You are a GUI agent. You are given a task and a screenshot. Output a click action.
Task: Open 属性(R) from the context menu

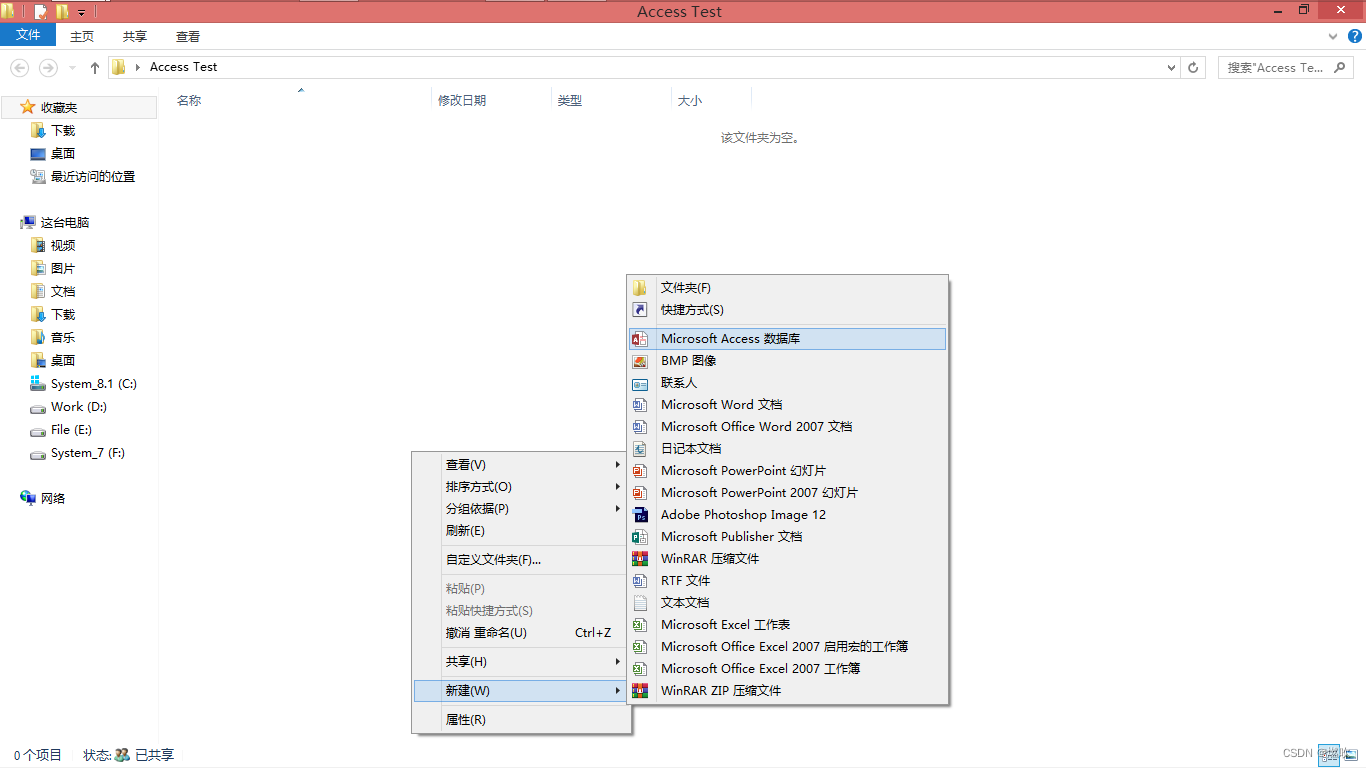(x=521, y=720)
